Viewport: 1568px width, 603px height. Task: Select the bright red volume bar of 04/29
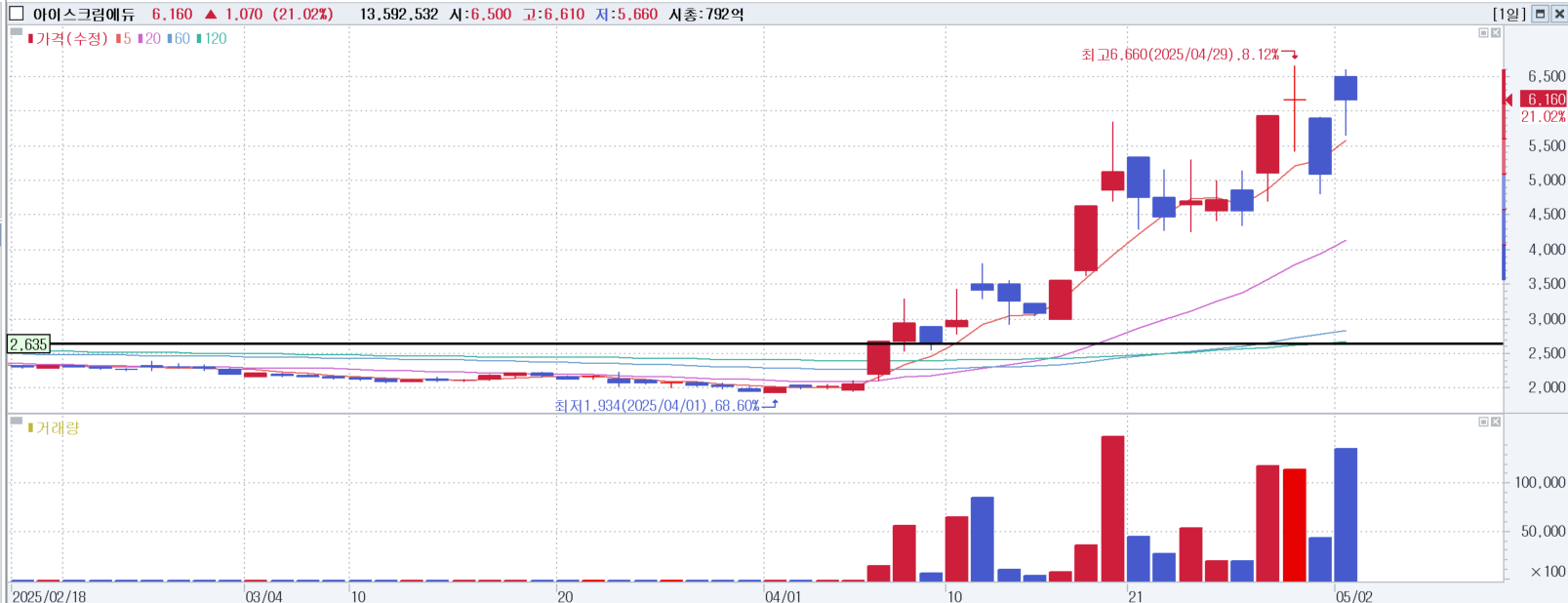pos(1294,525)
